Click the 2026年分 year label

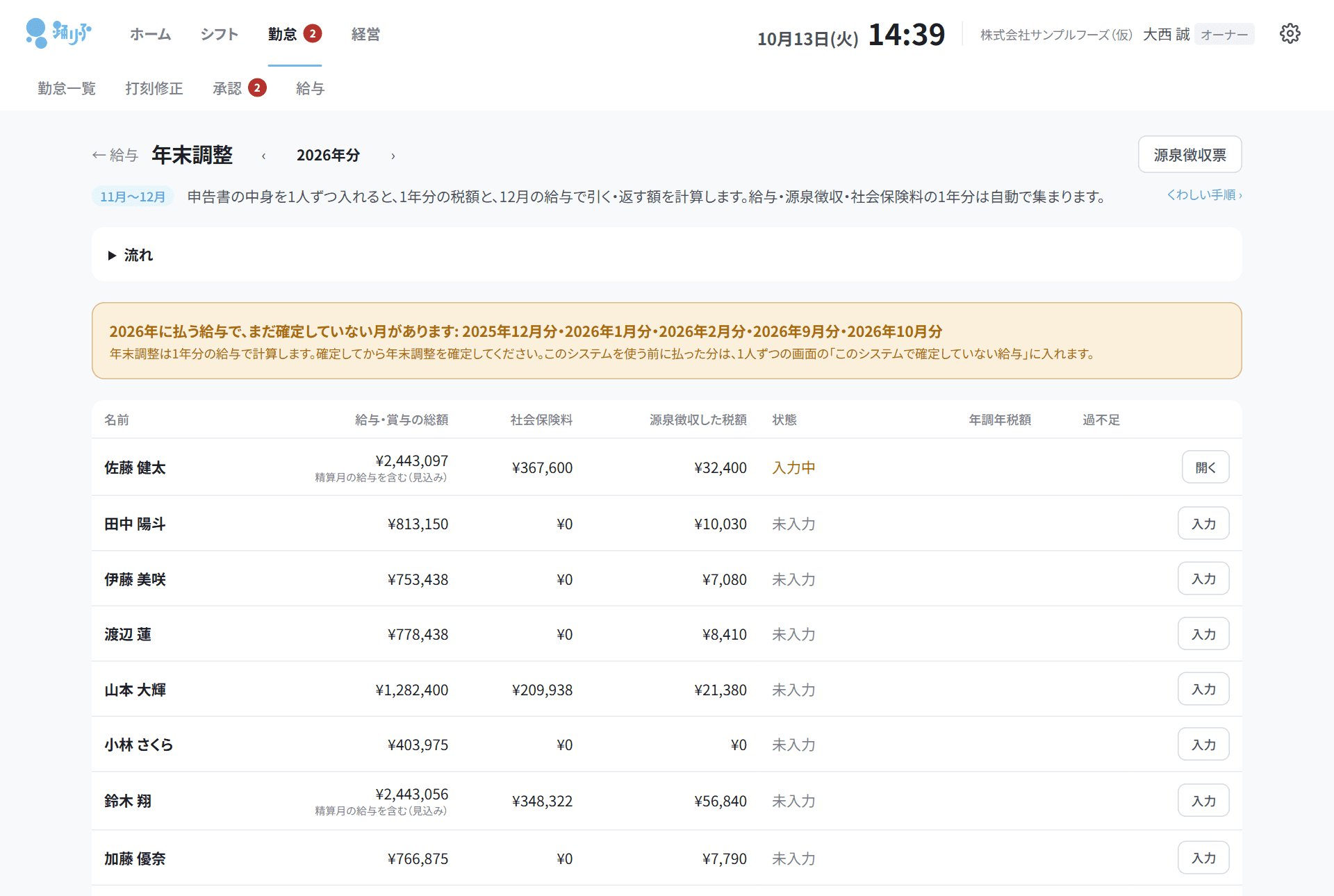tap(328, 155)
